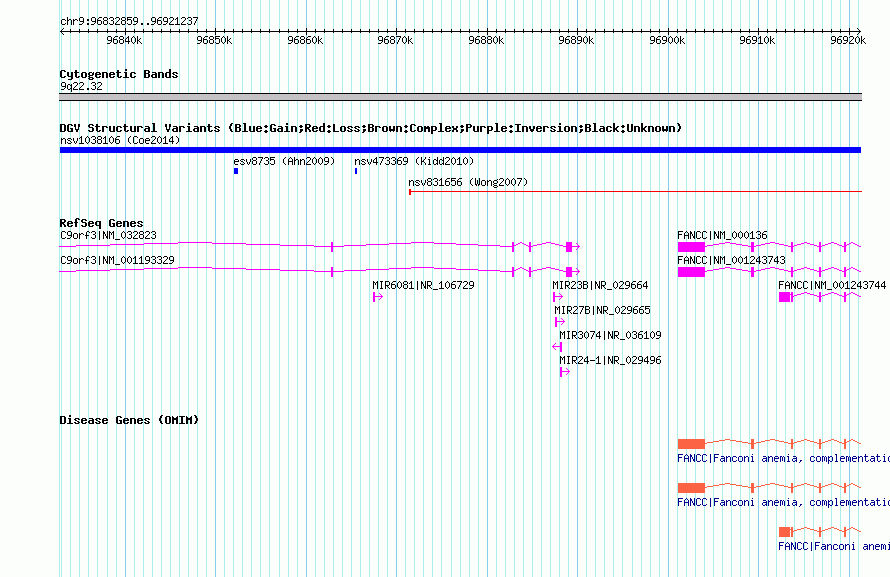Screen dimensions: 890x577
Task: Click the DGV Structural Variants track title
Action: (371, 128)
